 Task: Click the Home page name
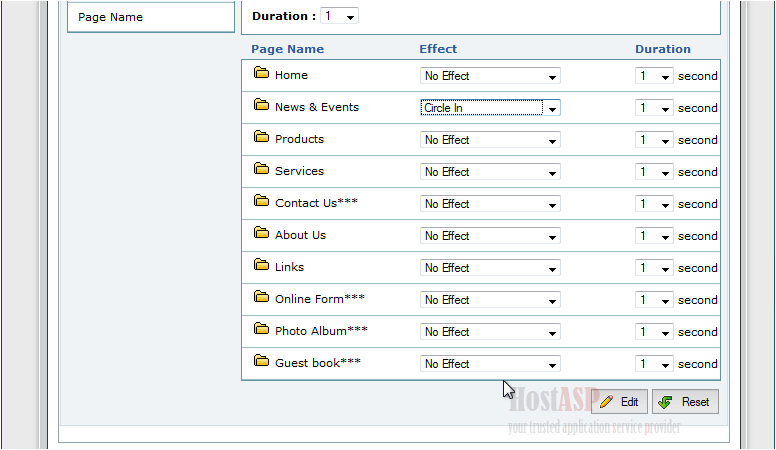pyautogui.click(x=291, y=75)
